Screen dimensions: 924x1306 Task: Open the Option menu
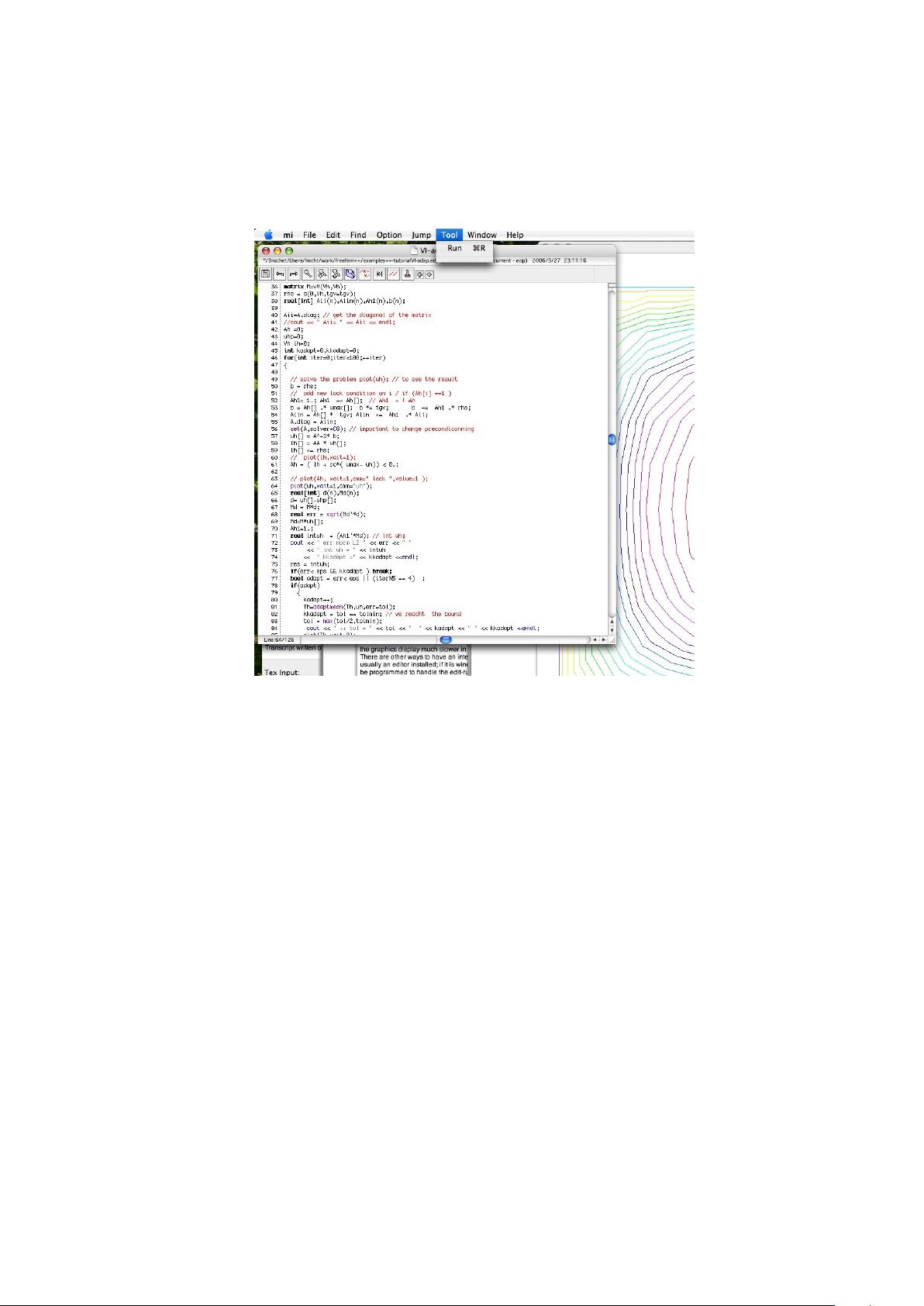point(389,235)
